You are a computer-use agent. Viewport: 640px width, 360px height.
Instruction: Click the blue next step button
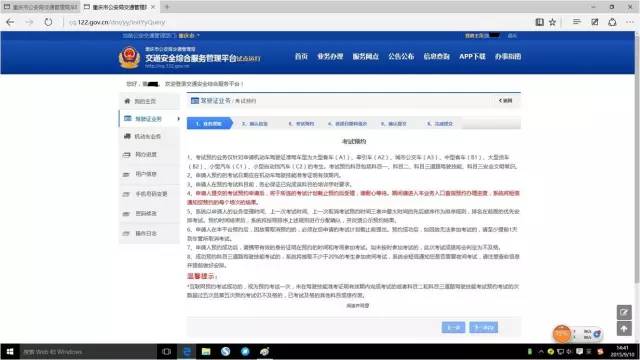pos(483,327)
